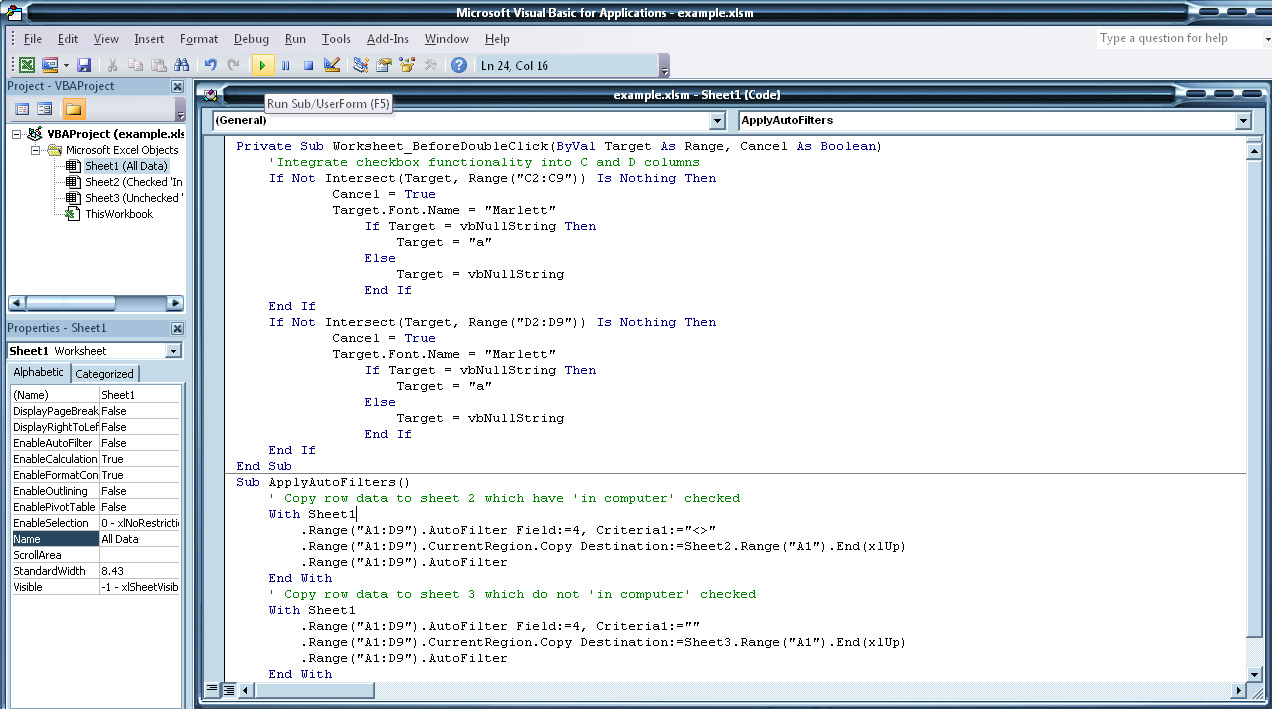The width and height of the screenshot is (1272, 709).
Task: Switch to Procedure View at code window bottom
Action: coord(212,690)
